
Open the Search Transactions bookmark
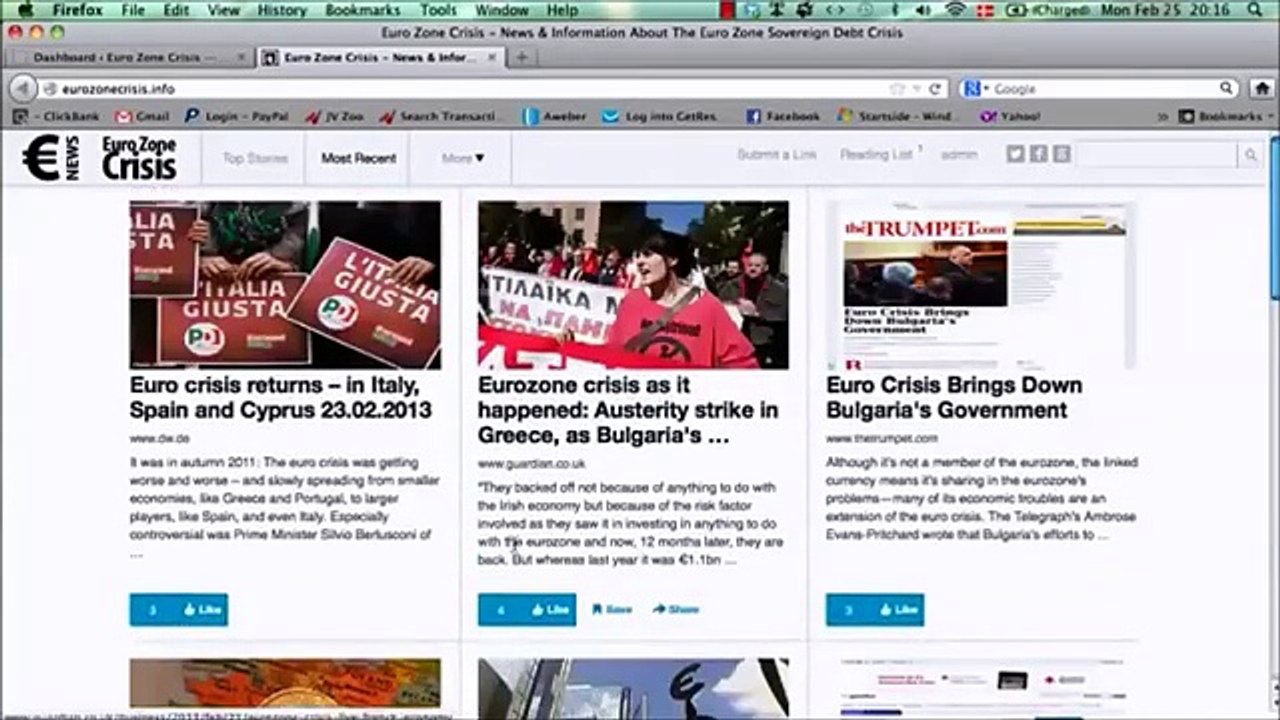point(440,117)
